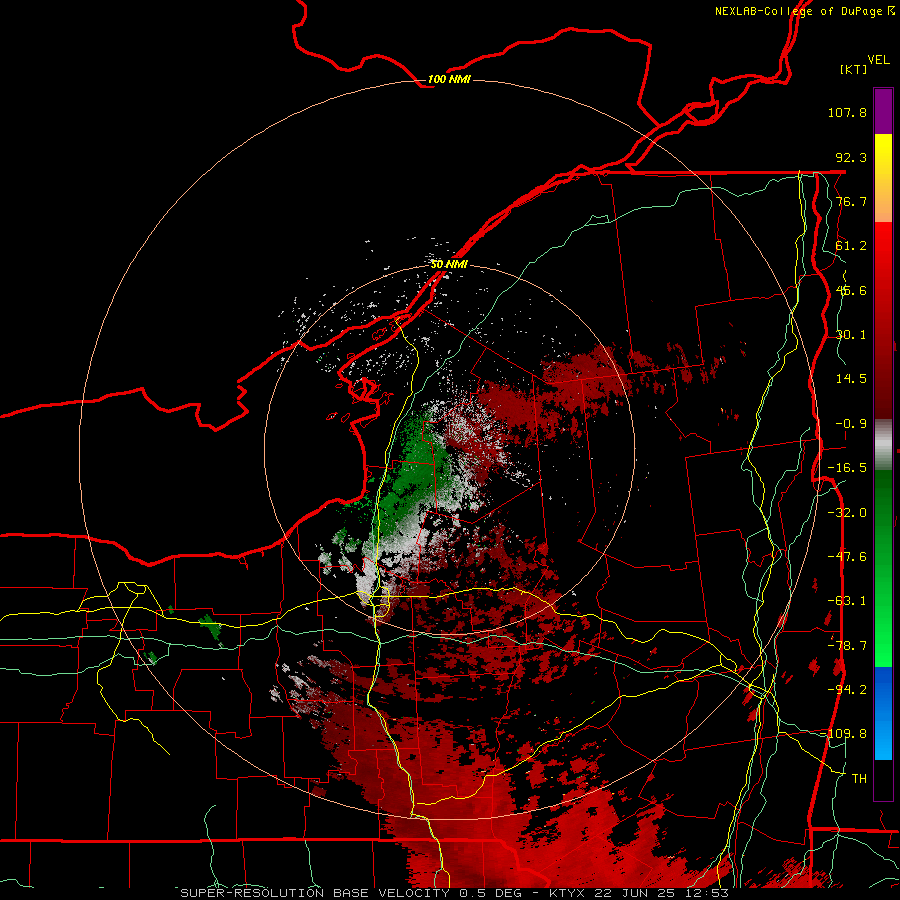Click the 107.8 velocity scale value
Viewport: 900px width, 900px height.
click(847, 112)
